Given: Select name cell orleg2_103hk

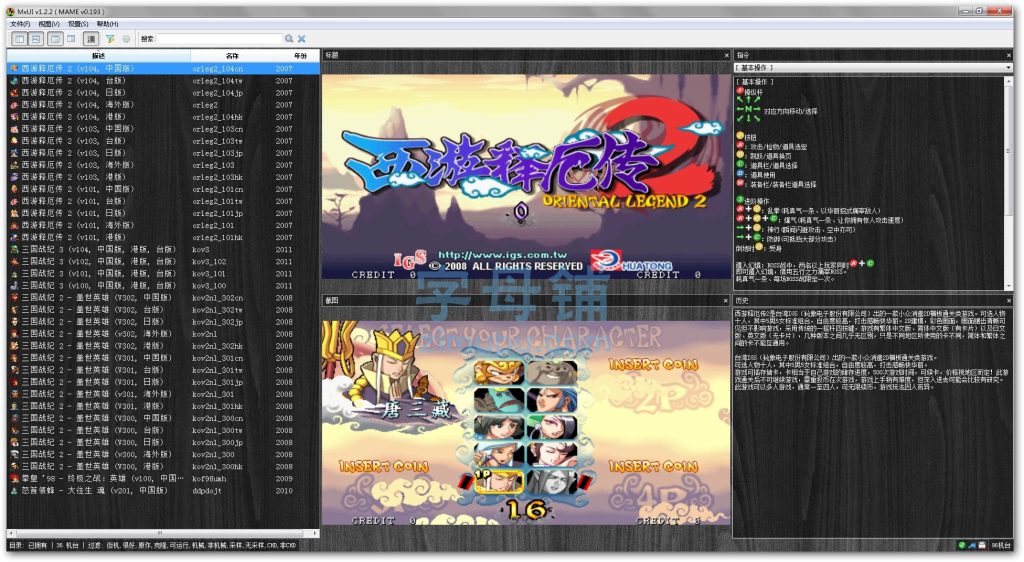Looking at the screenshot, I should pyautogui.click(x=217, y=178).
